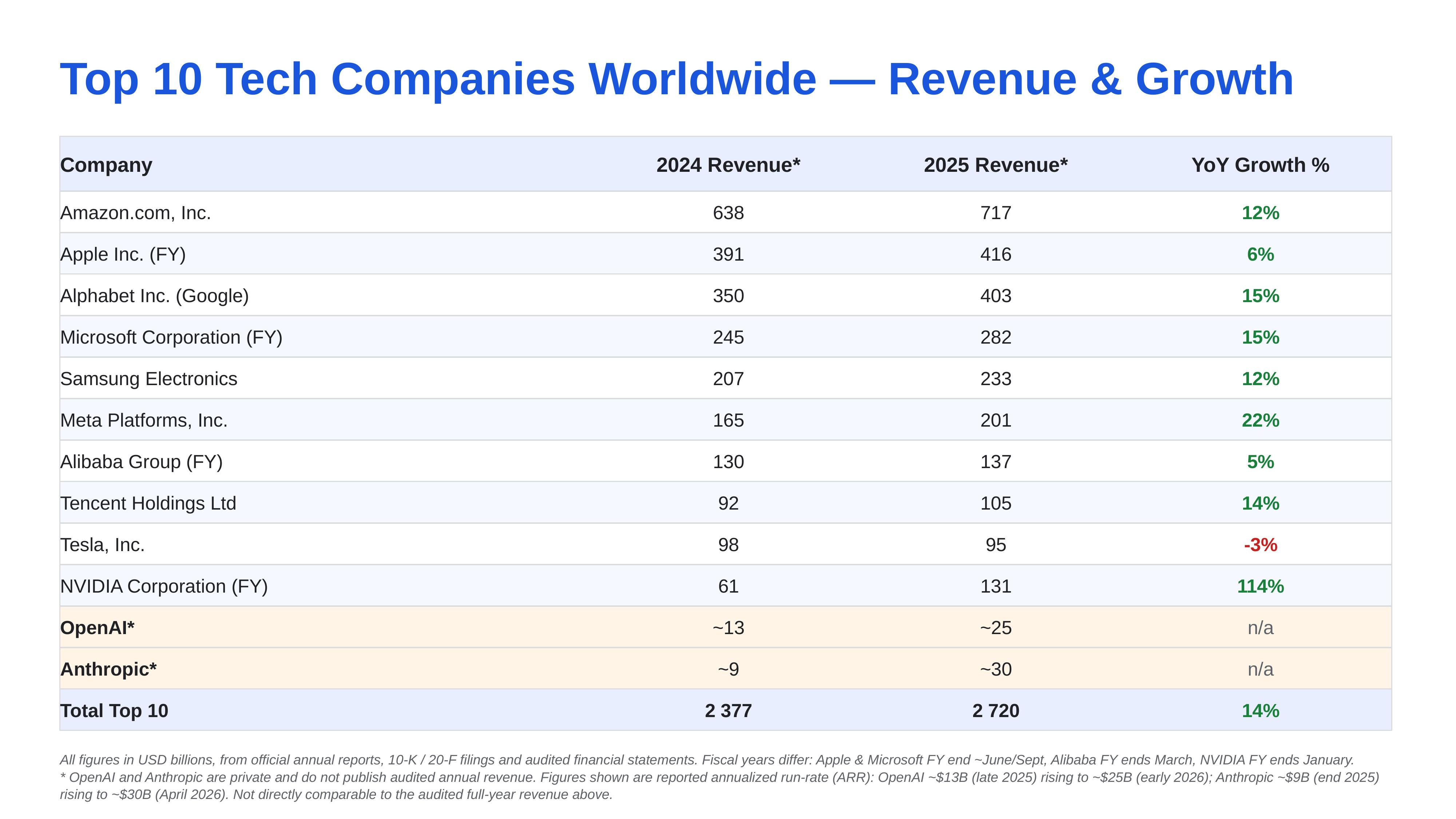
Task: Click the 'Tencent Holdings Ltd' company name
Action: coord(148,503)
